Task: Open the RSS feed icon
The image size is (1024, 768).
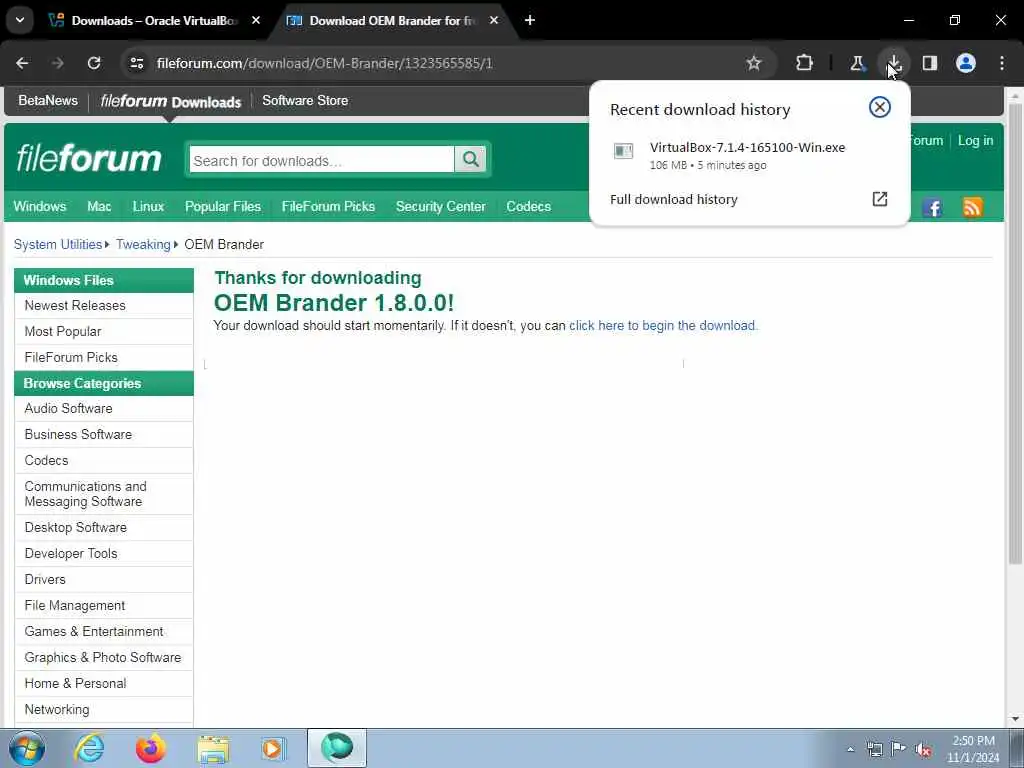Action: [x=972, y=208]
